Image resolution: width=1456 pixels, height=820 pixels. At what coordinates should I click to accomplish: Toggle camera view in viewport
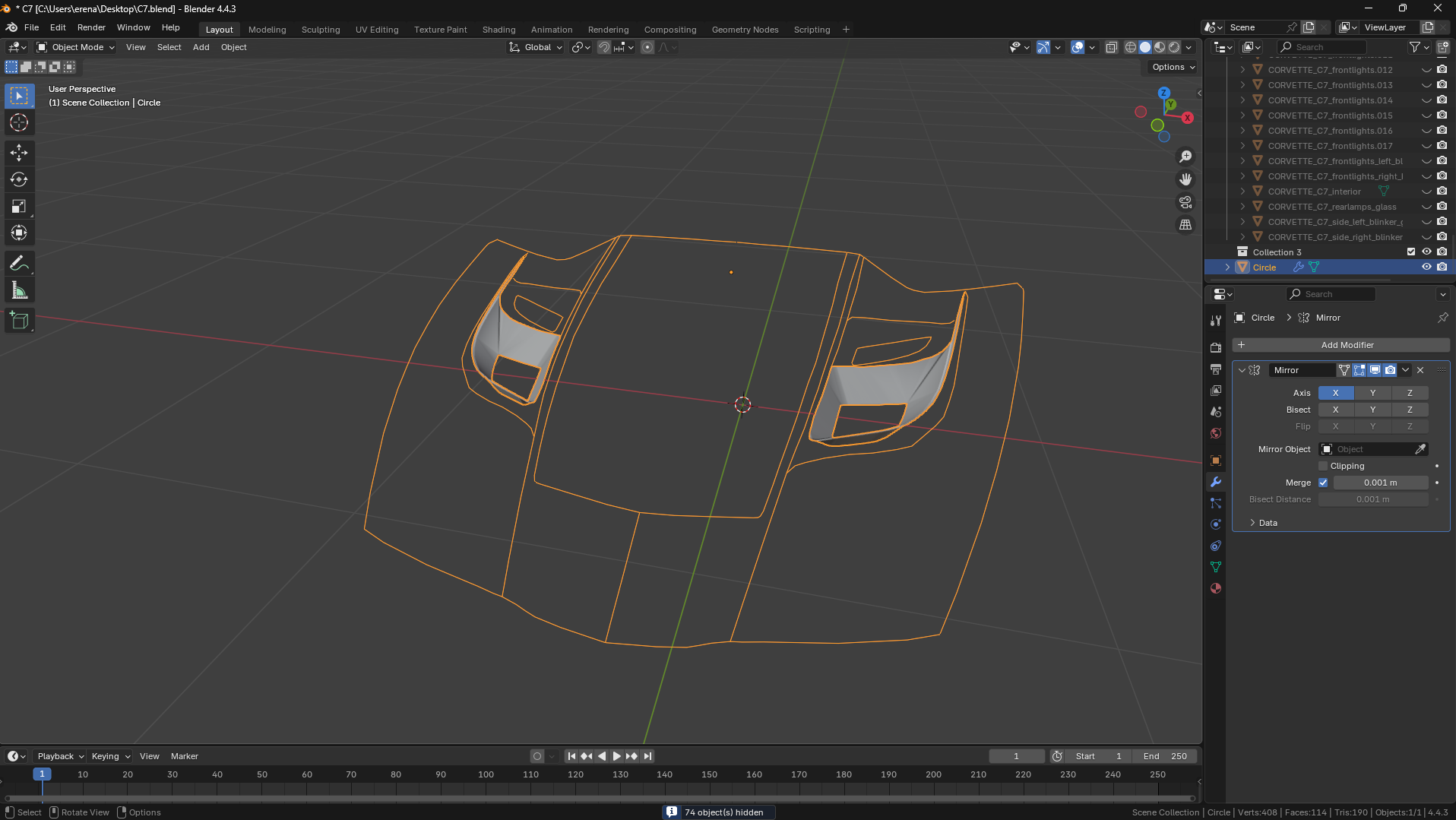pos(1185,202)
